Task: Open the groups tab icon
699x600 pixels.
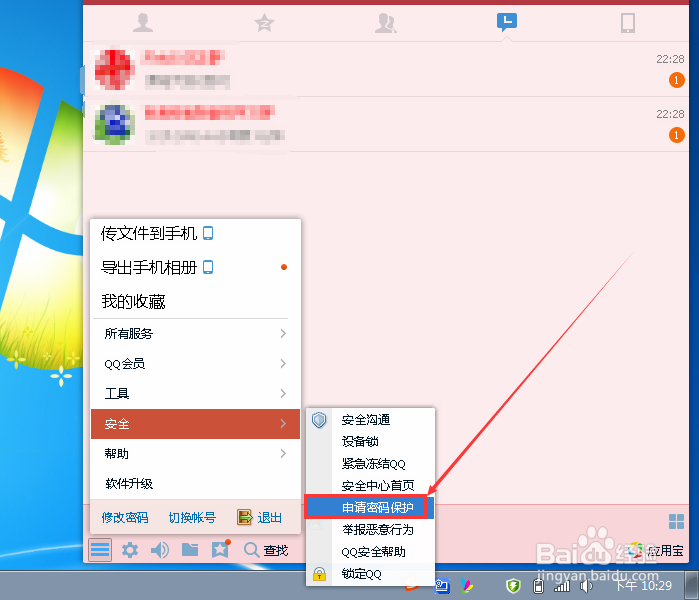Action: coord(386,23)
